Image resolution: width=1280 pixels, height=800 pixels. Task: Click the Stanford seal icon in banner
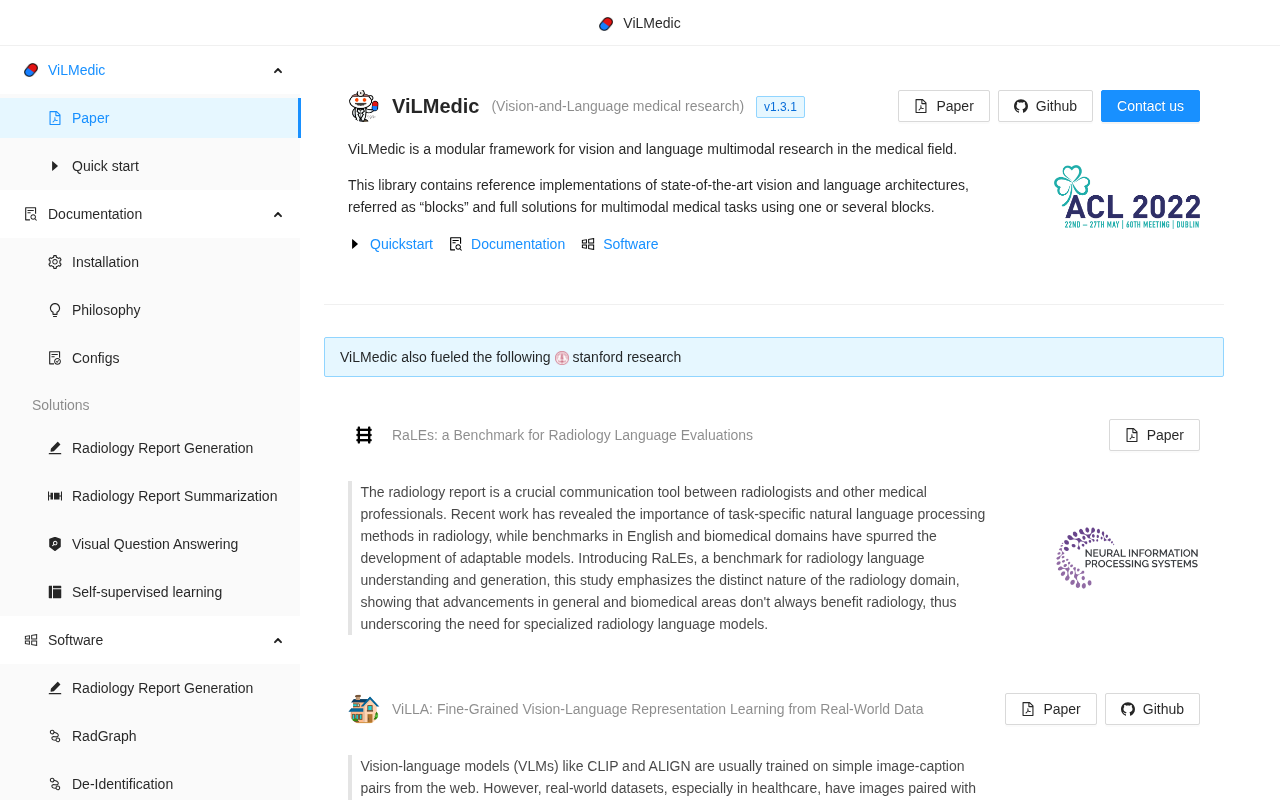coord(562,358)
